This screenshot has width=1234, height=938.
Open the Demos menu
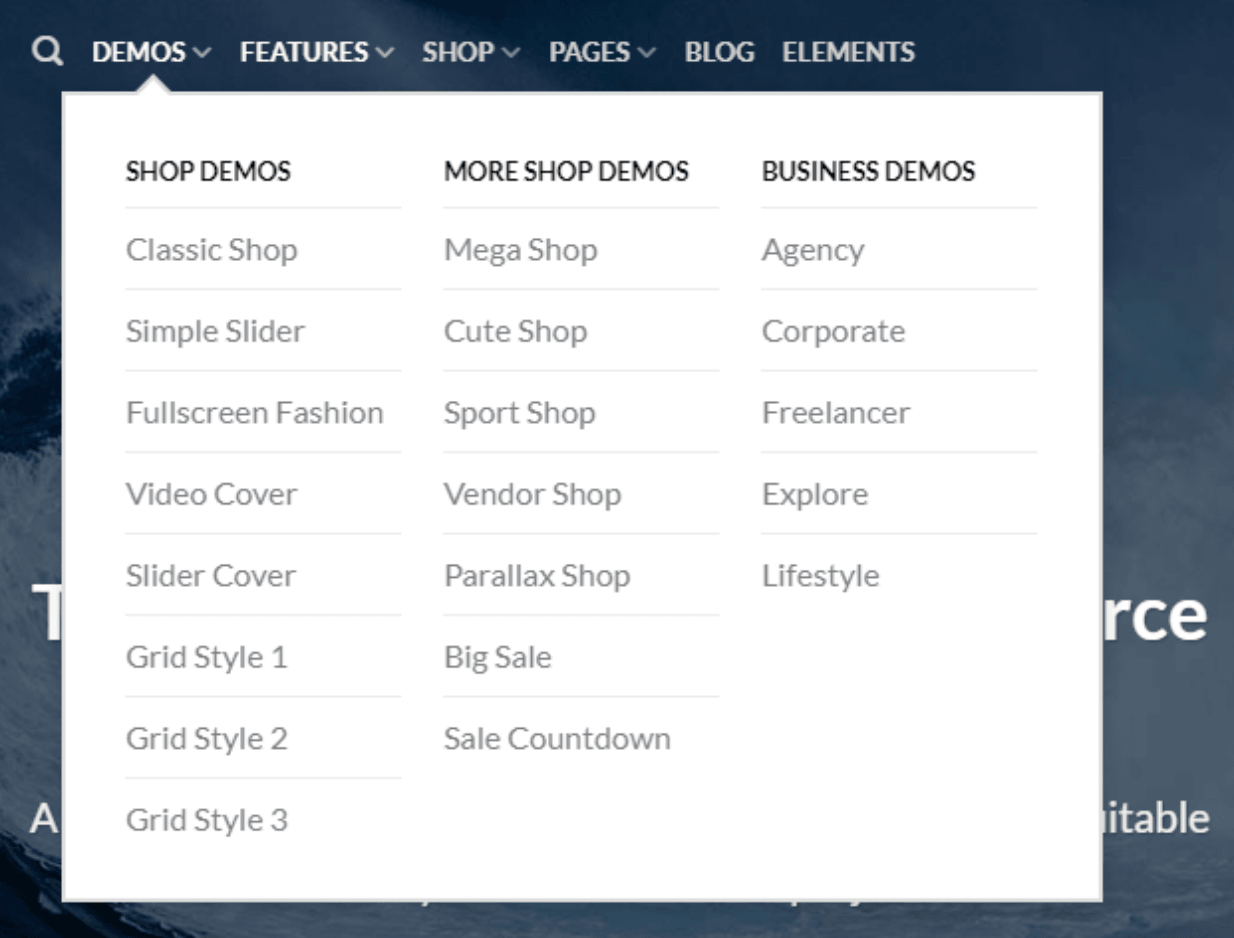click(x=151, y=52)
